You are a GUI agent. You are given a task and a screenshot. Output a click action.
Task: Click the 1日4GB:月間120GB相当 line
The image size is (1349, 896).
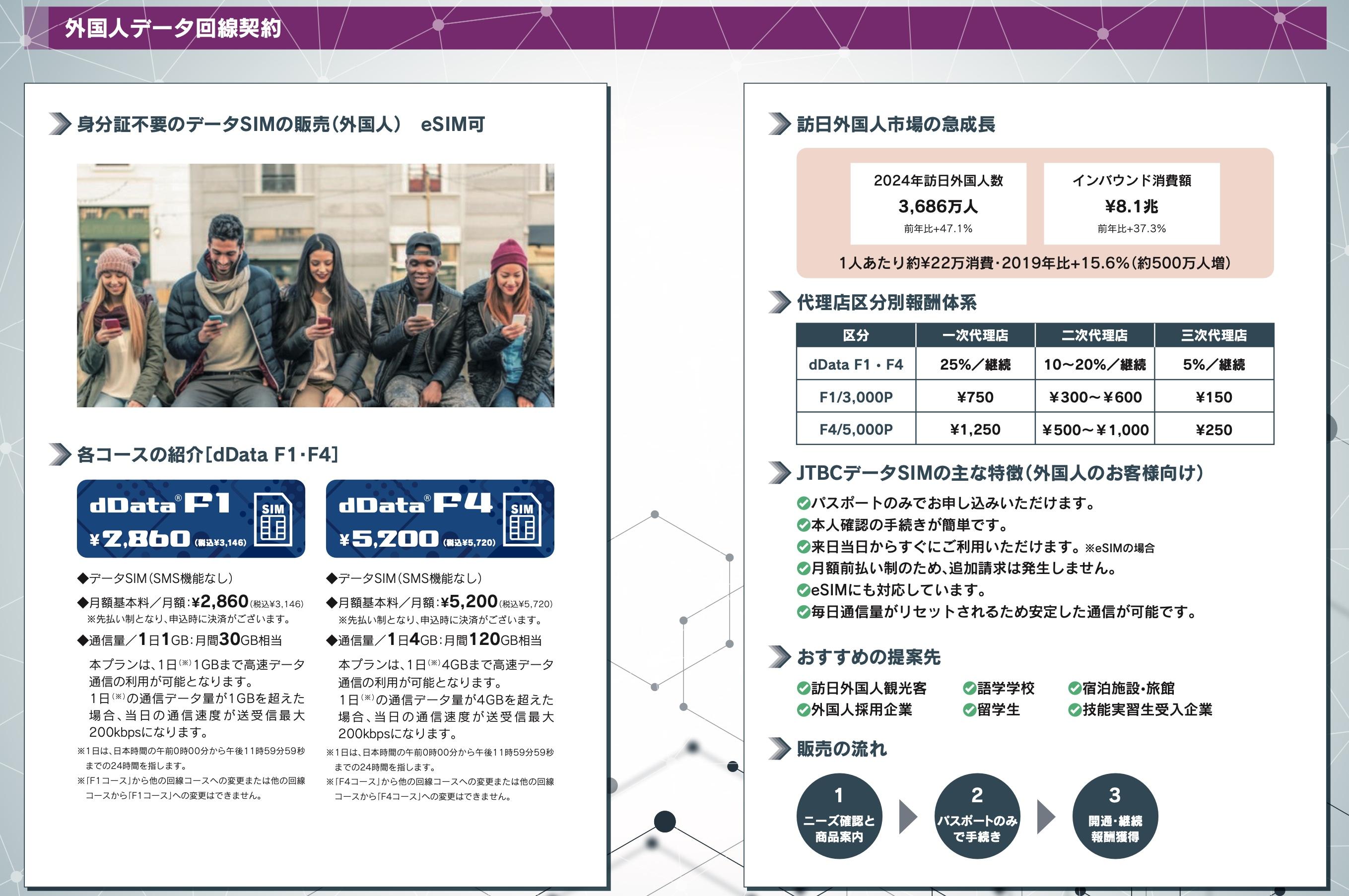[434, 640]
